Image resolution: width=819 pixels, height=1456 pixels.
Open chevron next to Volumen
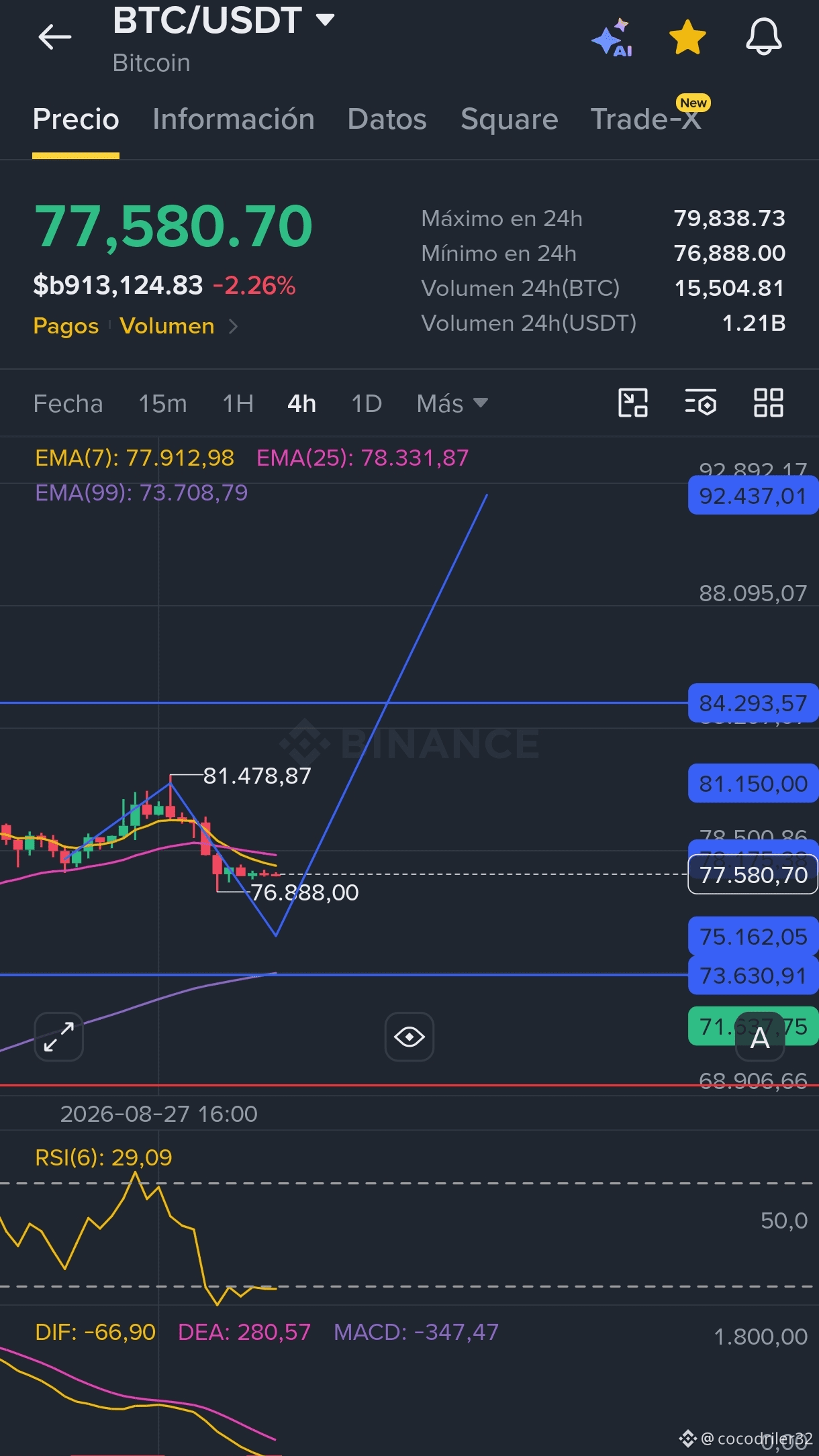pos(233,326)
